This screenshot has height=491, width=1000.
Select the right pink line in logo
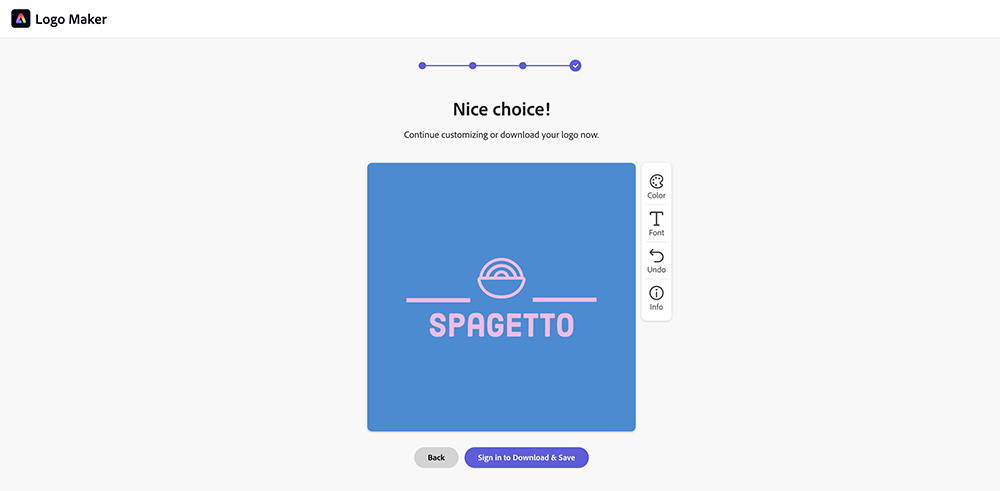tap(564, 299)
